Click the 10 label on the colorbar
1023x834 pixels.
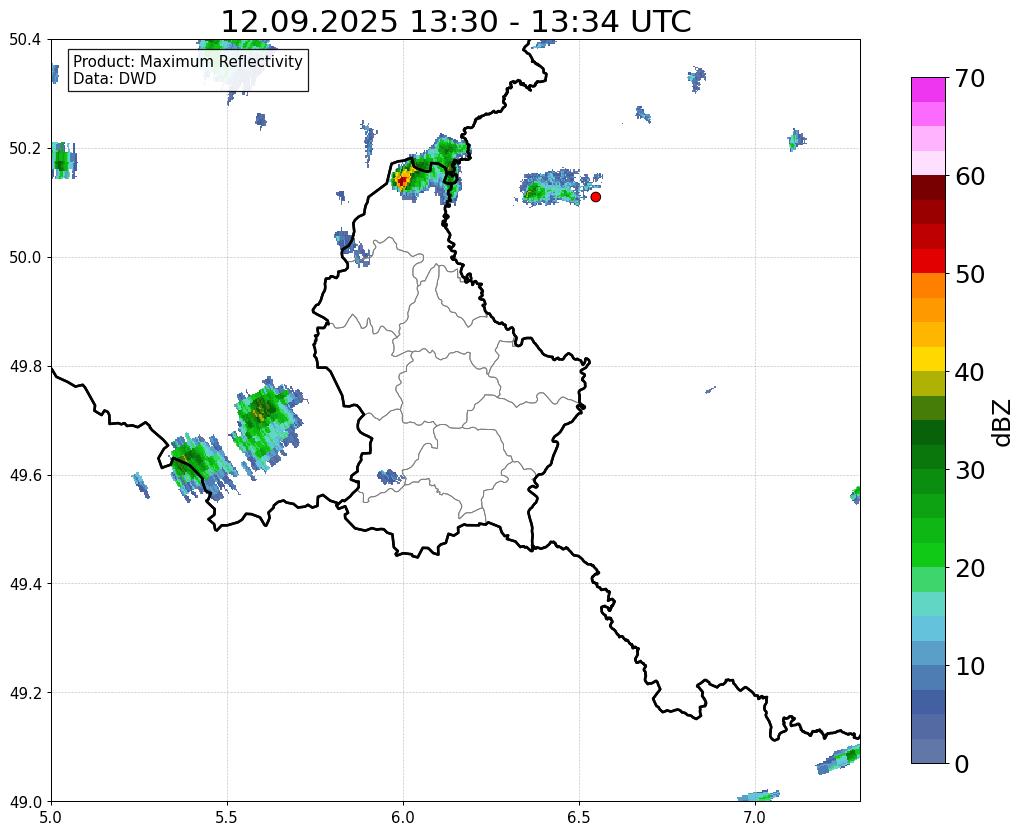point(970,666)
